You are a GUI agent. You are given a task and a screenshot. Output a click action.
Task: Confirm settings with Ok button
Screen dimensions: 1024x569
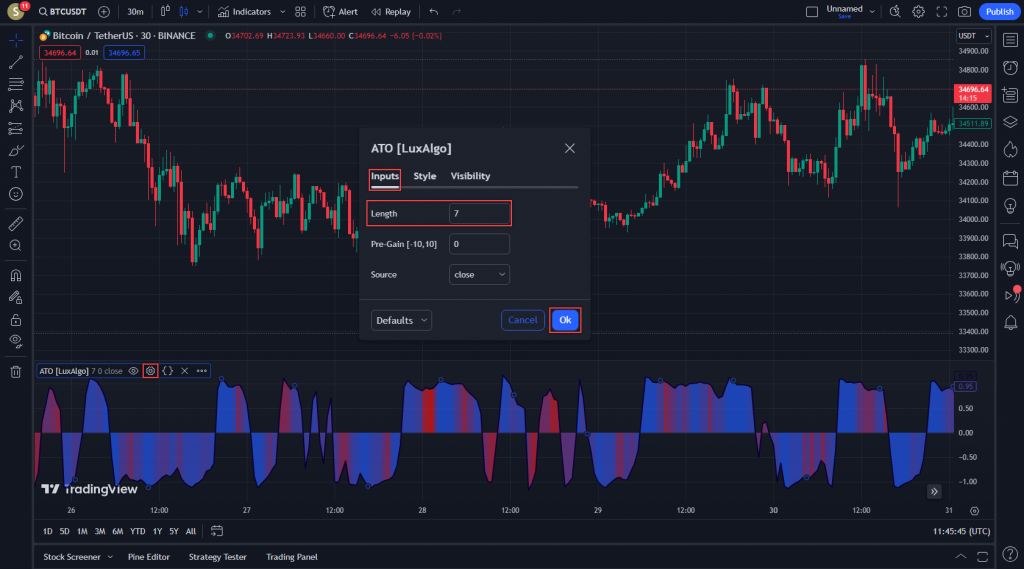(x=565, y=320)
